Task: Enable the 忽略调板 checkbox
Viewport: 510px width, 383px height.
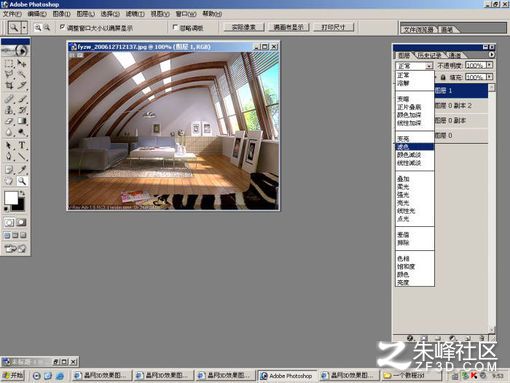Action: (x=175, y=27)
